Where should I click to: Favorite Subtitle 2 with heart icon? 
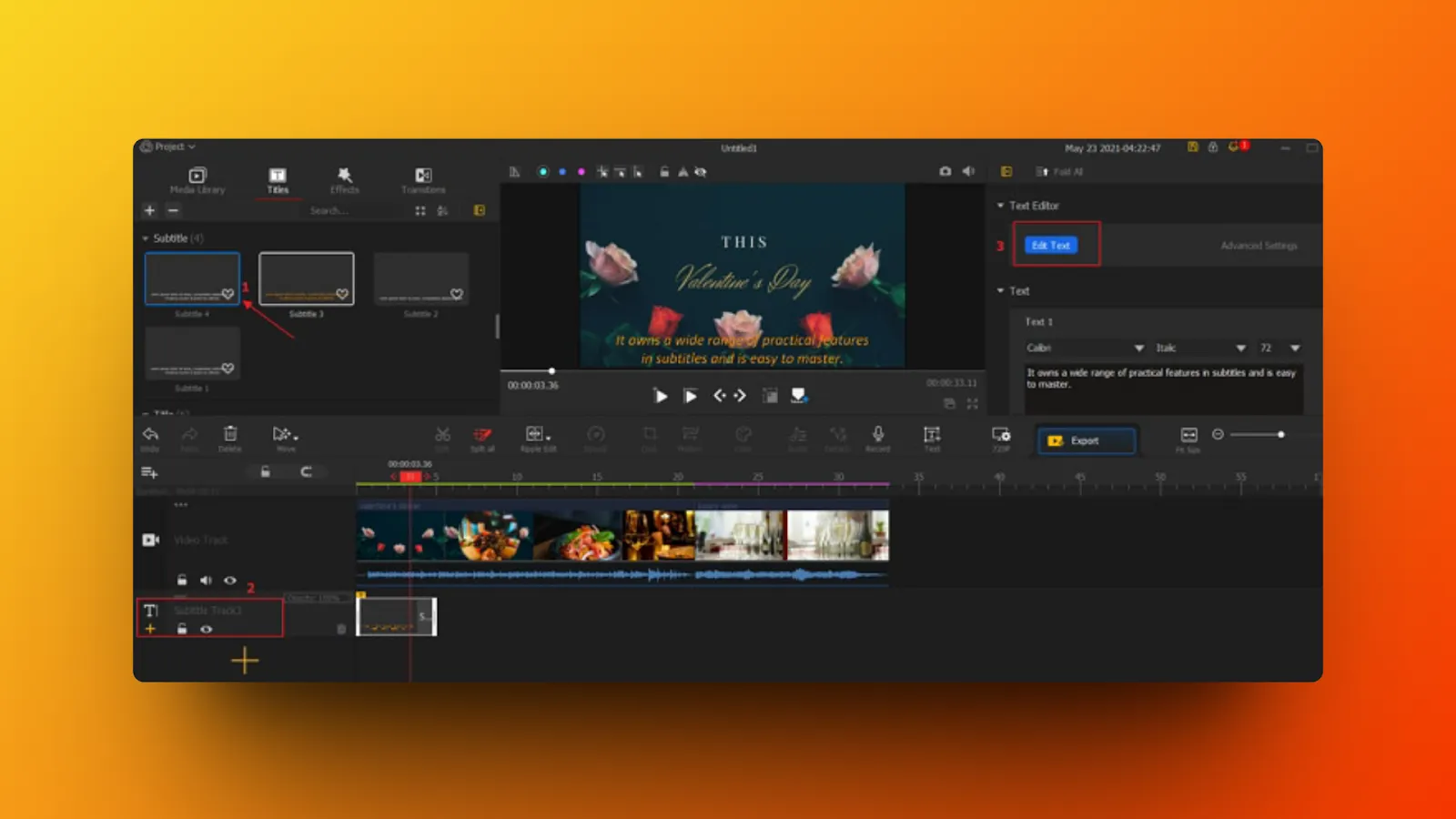[457, 294]
